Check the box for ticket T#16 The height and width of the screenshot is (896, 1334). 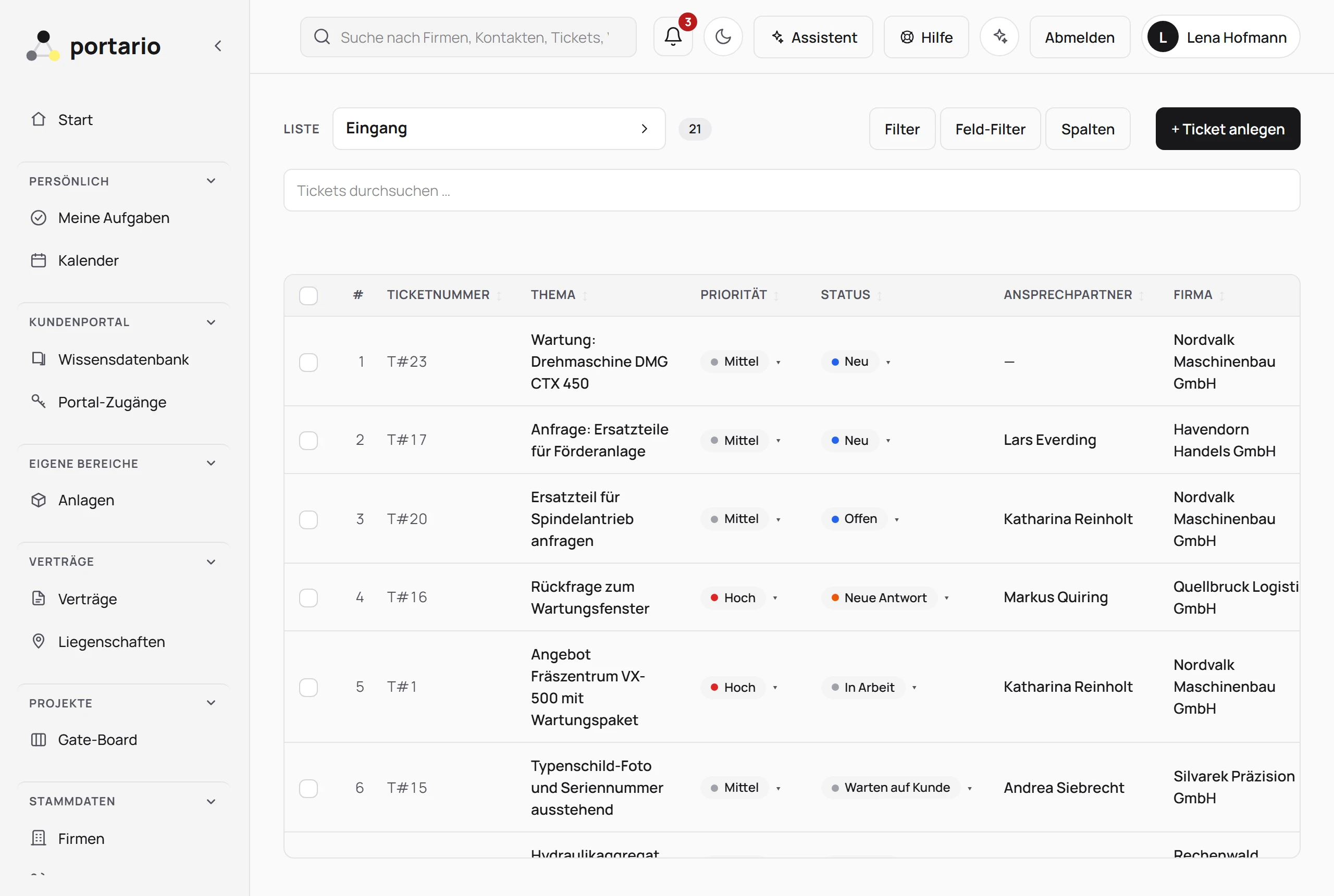point(308,598)
